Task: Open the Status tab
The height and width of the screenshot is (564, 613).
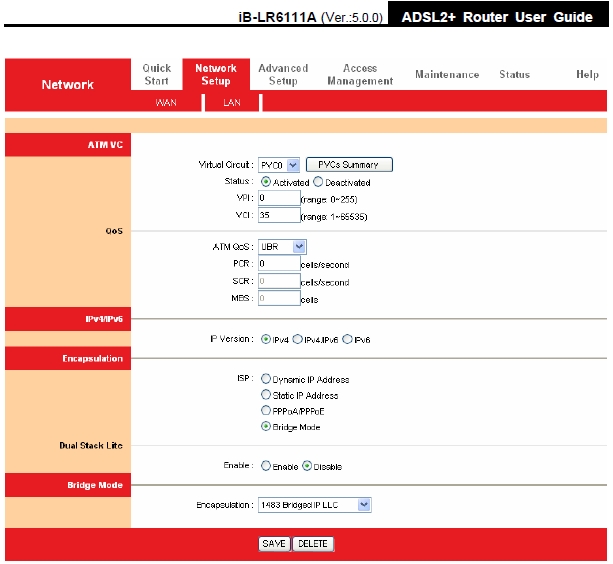Action: 514,75
